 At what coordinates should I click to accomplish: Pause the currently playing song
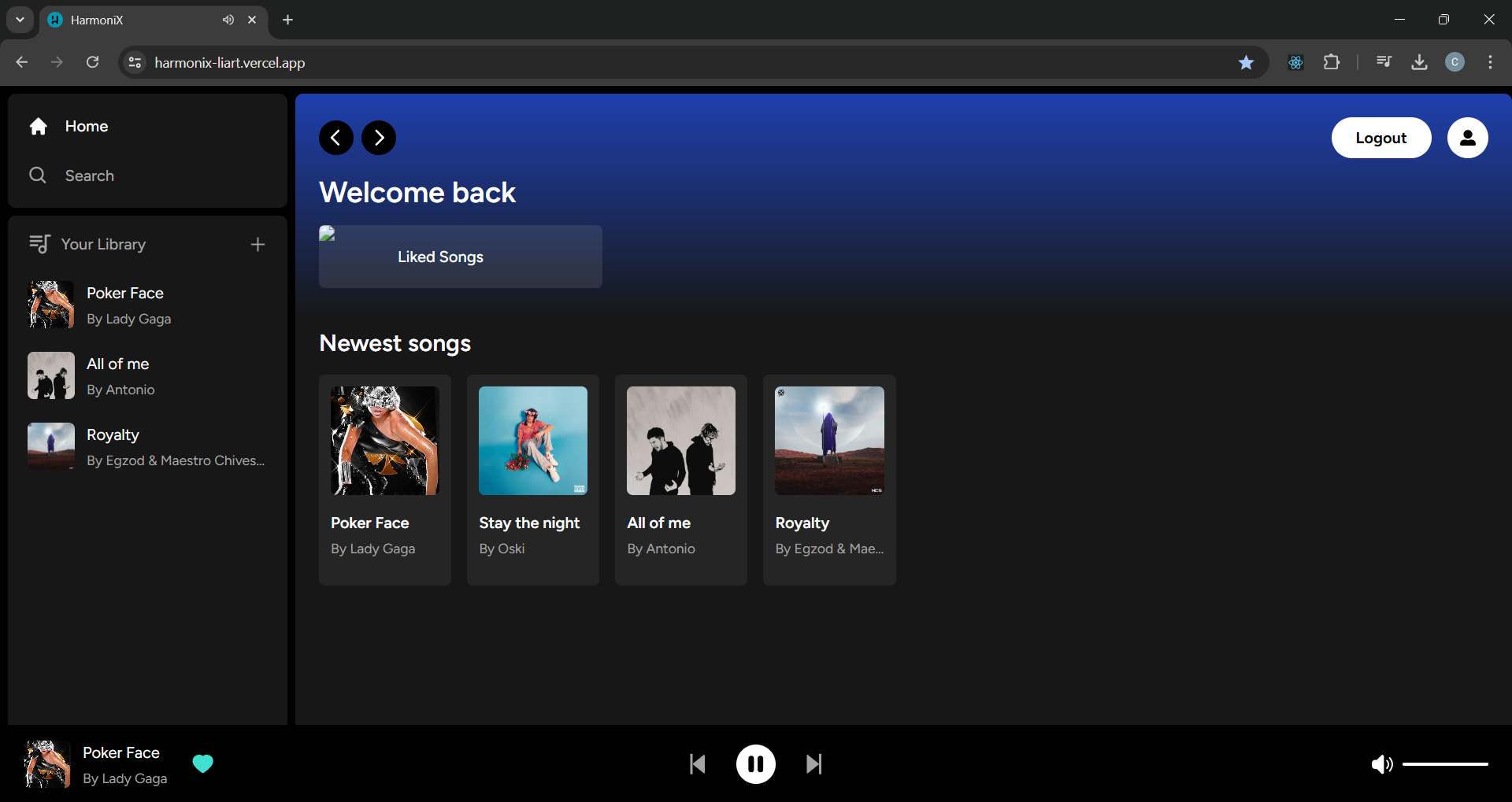pyautogui.click(x=755, y=764)
